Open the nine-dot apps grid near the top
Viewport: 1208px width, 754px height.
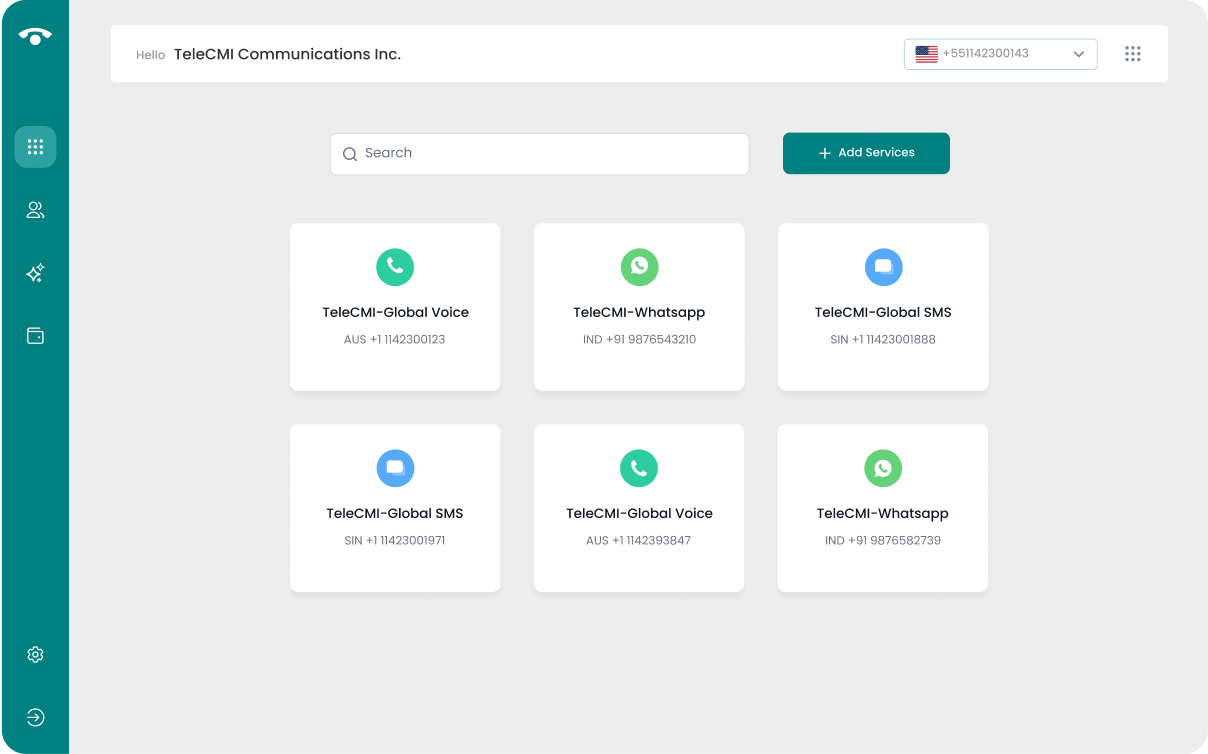[x=1132, y=54]
